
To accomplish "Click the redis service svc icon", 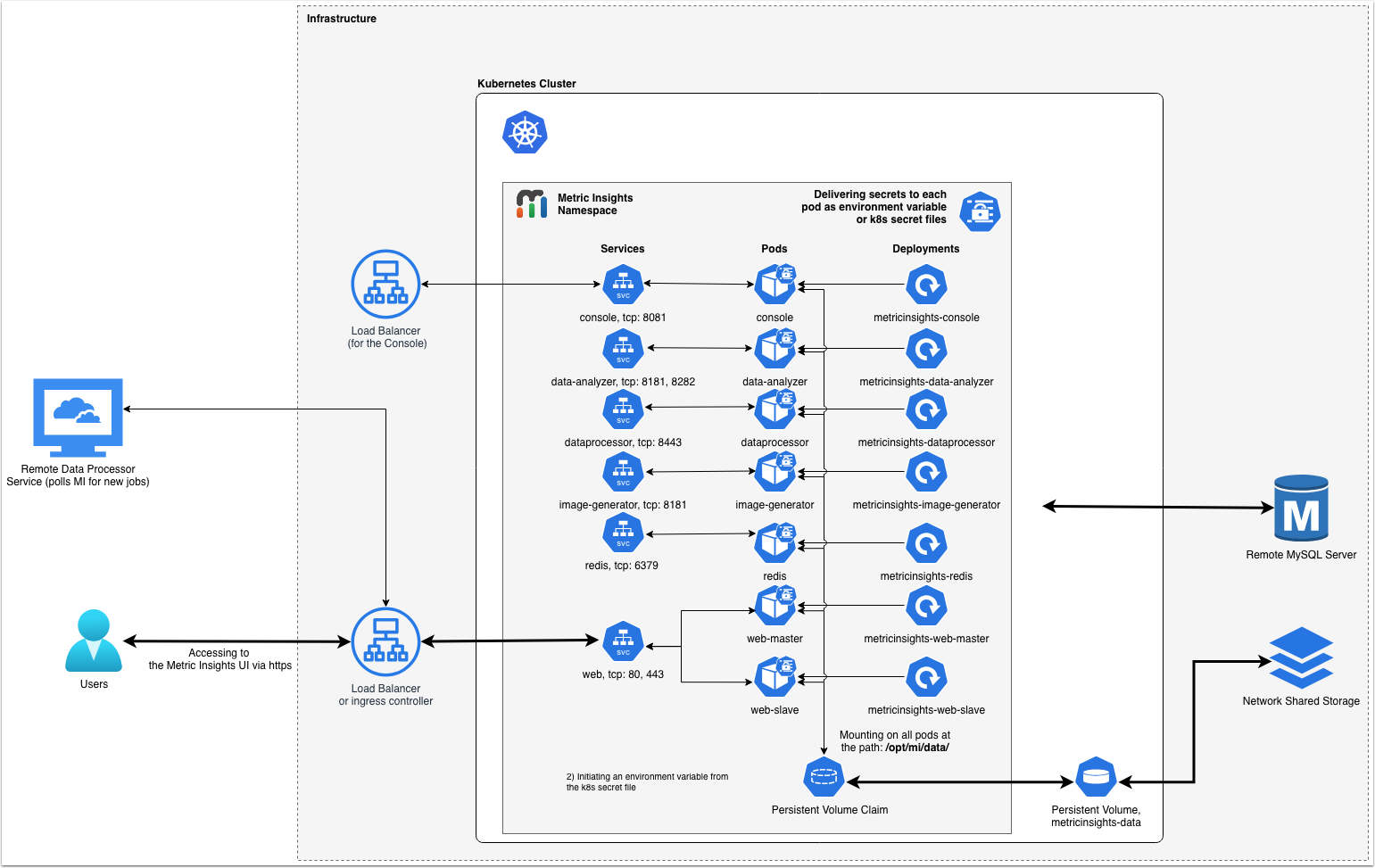I will click(623, 533).
